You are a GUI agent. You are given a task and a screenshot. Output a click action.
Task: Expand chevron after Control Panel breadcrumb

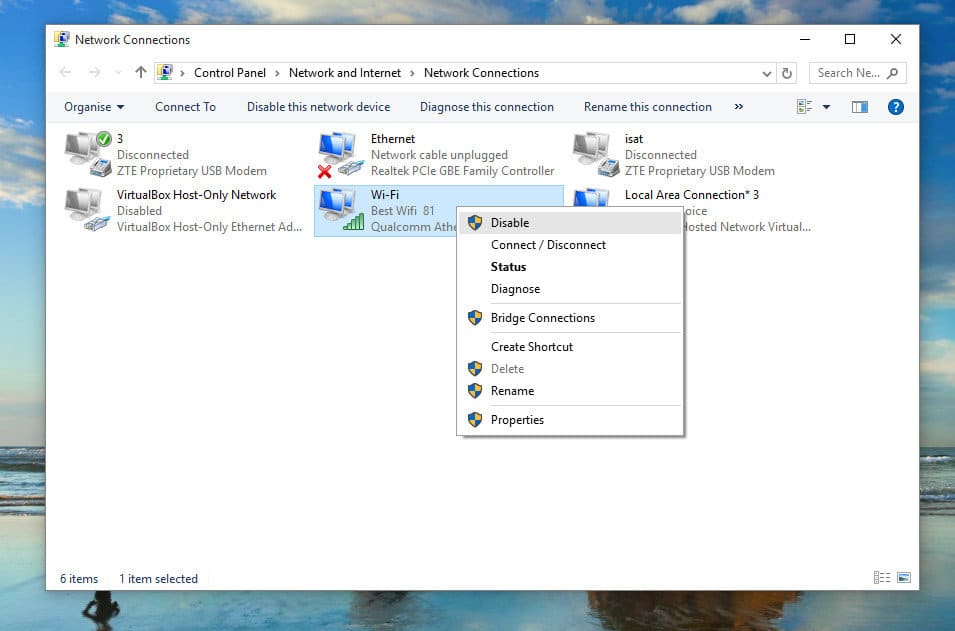click(x=277, y=73)
